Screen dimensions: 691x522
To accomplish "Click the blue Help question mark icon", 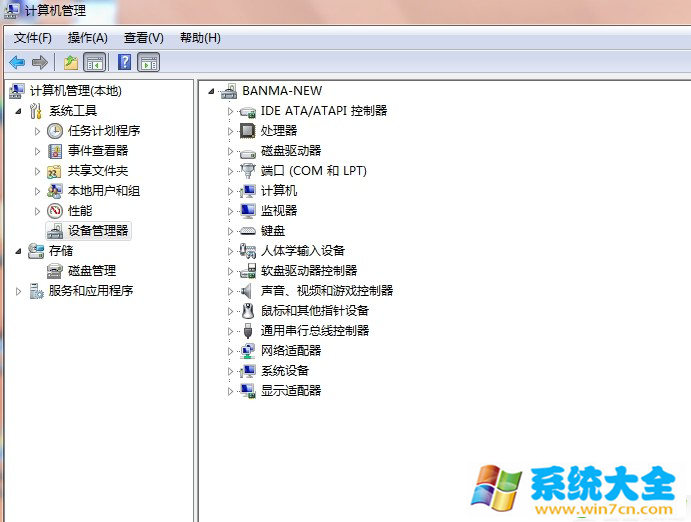I will point(124,62).
